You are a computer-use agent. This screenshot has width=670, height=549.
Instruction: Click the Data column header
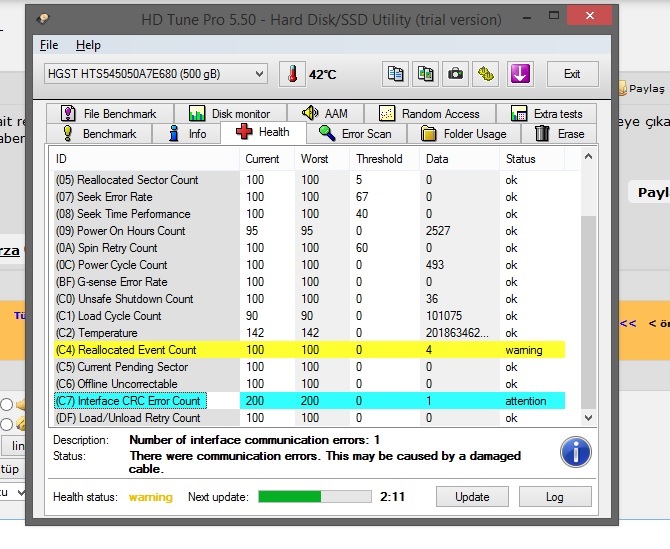[x=460, y=159]
